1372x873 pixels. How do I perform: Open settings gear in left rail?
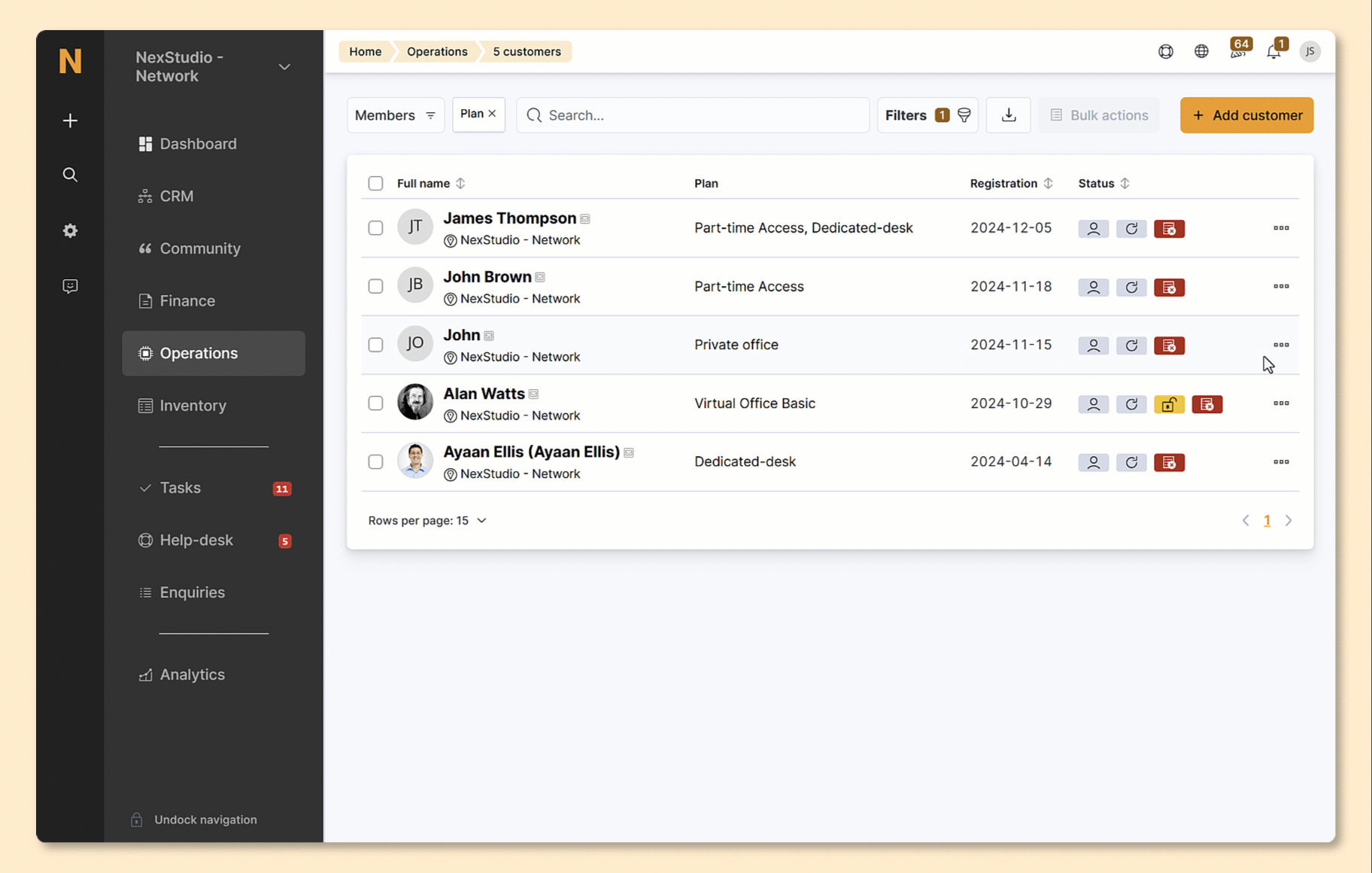pyautogui.click(x=70, y=231)
